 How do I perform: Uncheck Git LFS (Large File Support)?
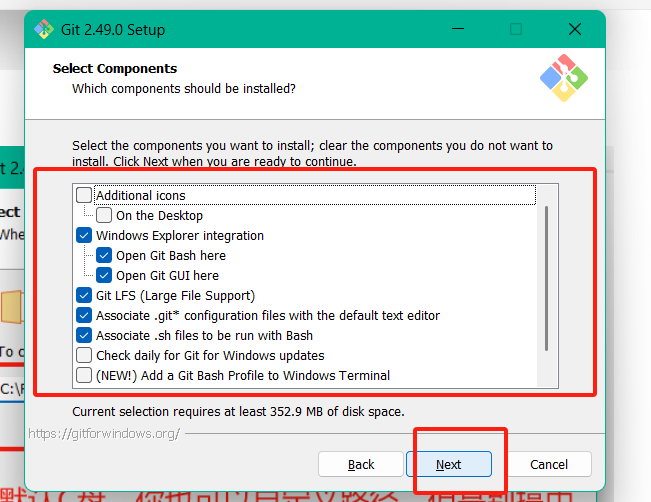pos(84,295)
